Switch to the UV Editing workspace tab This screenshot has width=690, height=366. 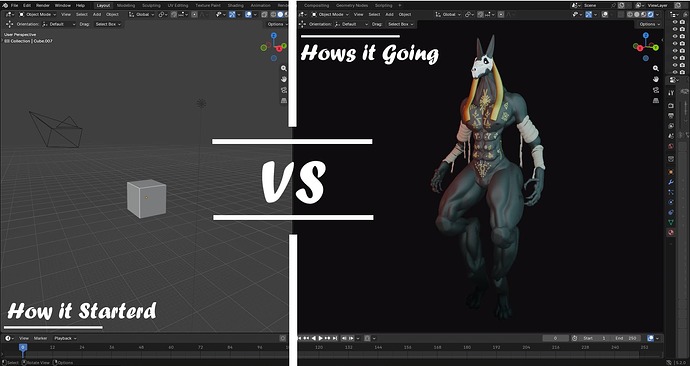(178, 5)
